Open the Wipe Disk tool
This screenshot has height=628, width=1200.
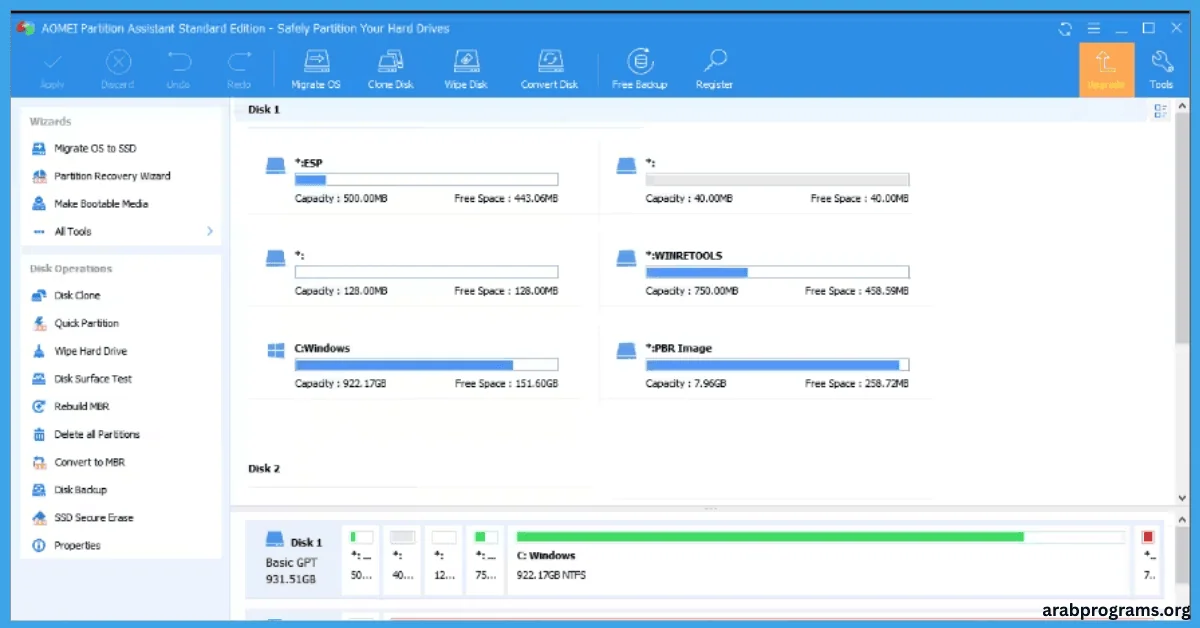point(466,69)
